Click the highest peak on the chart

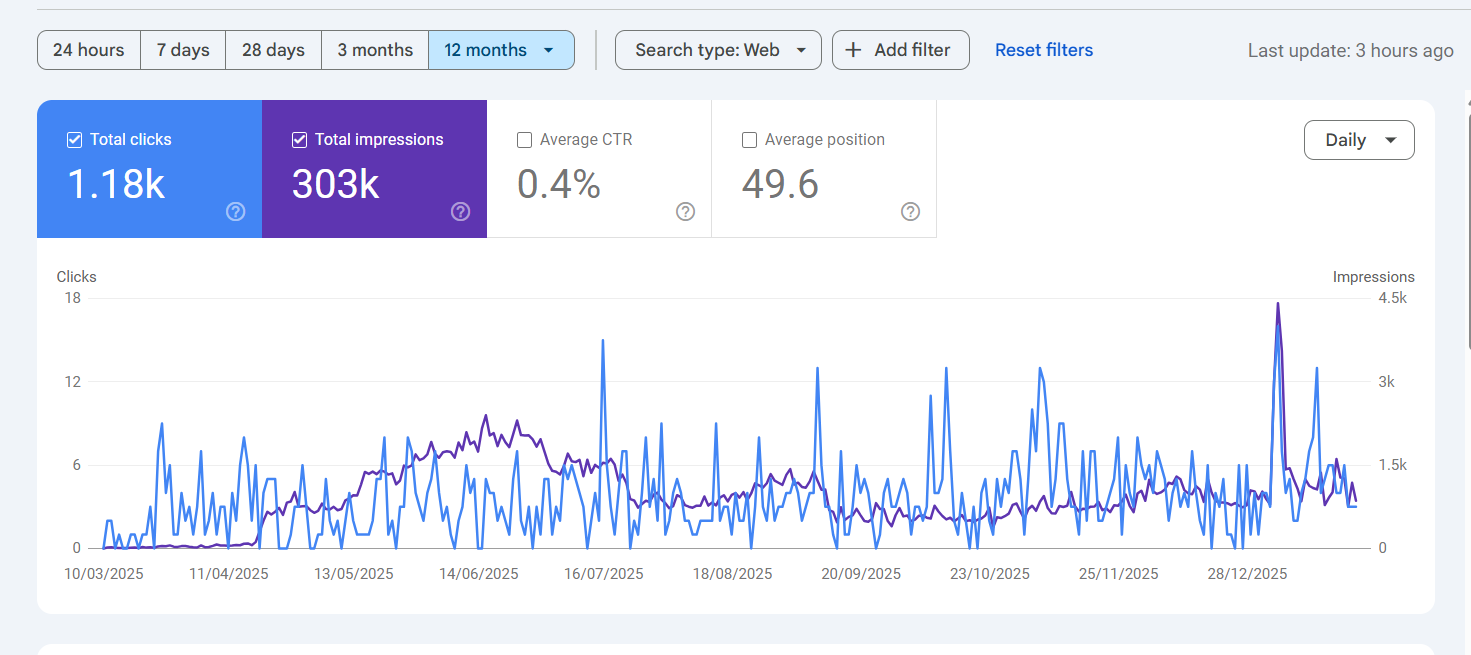1277,304
